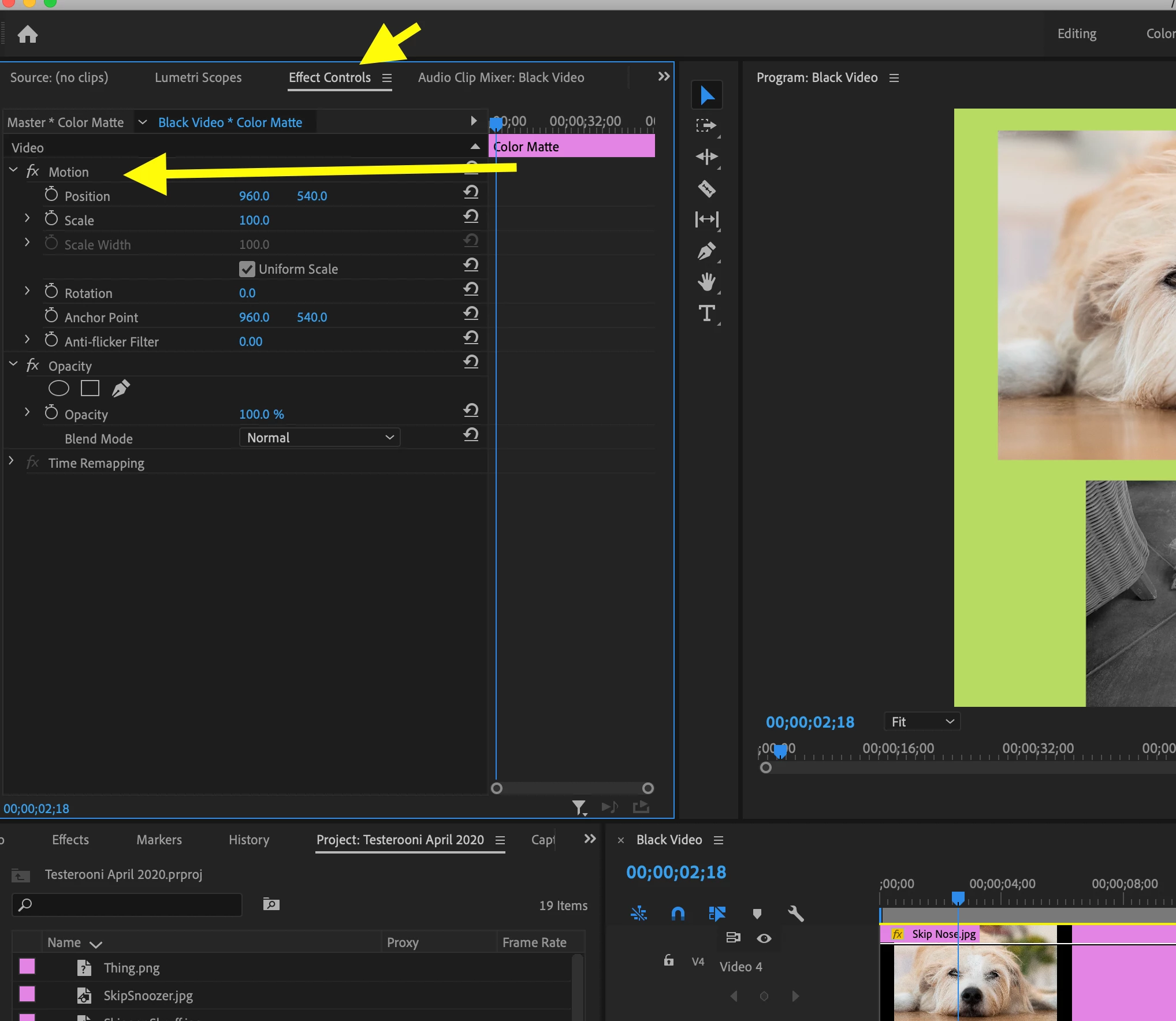Click the Home icon

click(x=27, y=35)
